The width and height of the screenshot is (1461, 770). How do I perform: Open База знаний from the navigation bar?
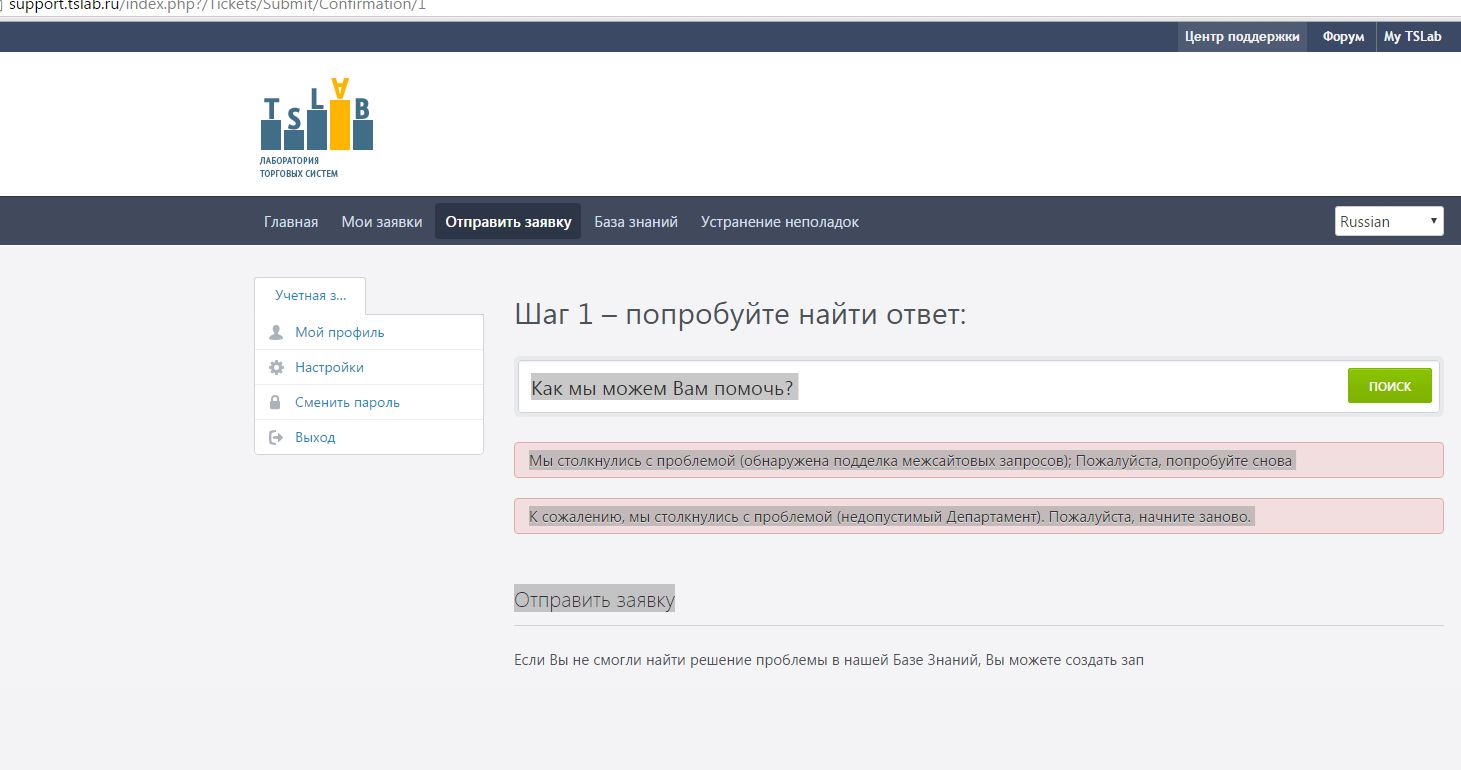(x=636, y=222)
